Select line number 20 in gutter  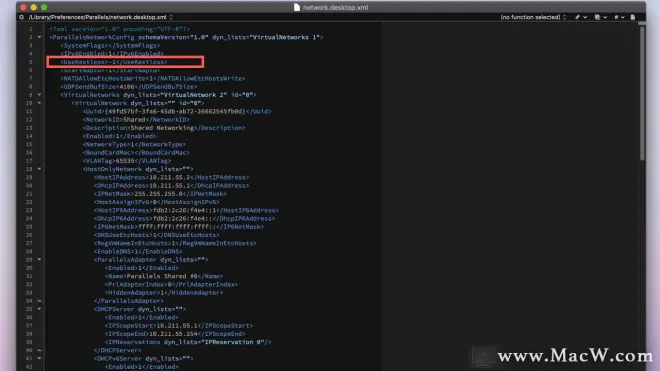click(x=29, y=185)
